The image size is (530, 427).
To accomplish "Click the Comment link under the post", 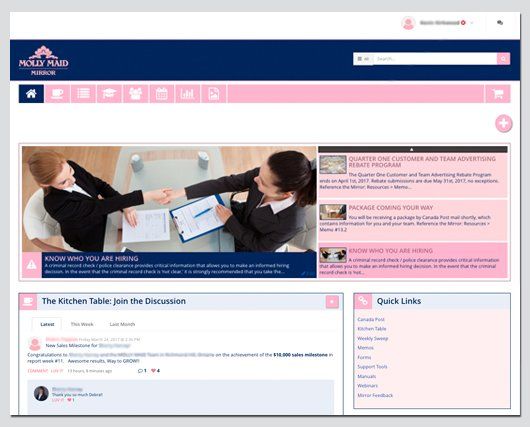I will coord(38,371).
